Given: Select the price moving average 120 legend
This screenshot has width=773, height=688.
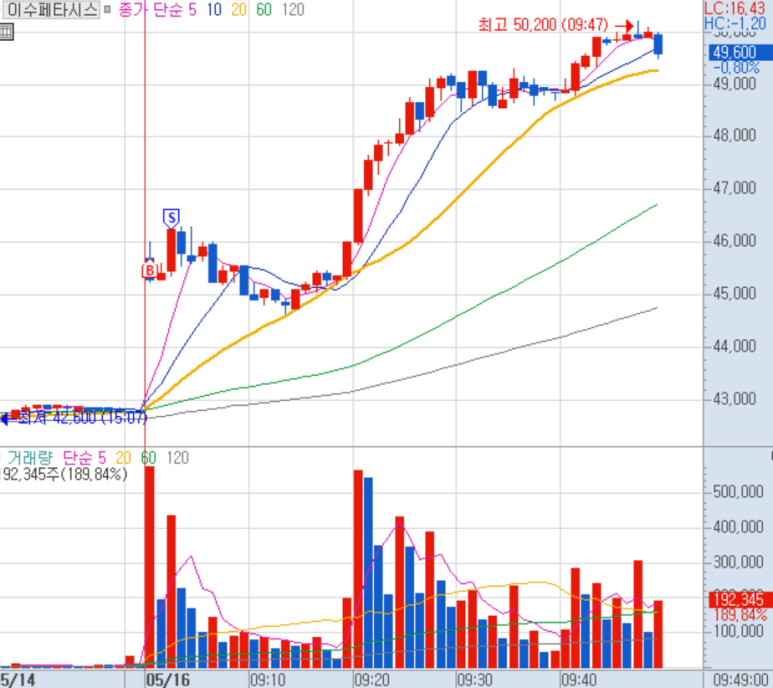Looking at the screenshot, I should coord(293,10).
